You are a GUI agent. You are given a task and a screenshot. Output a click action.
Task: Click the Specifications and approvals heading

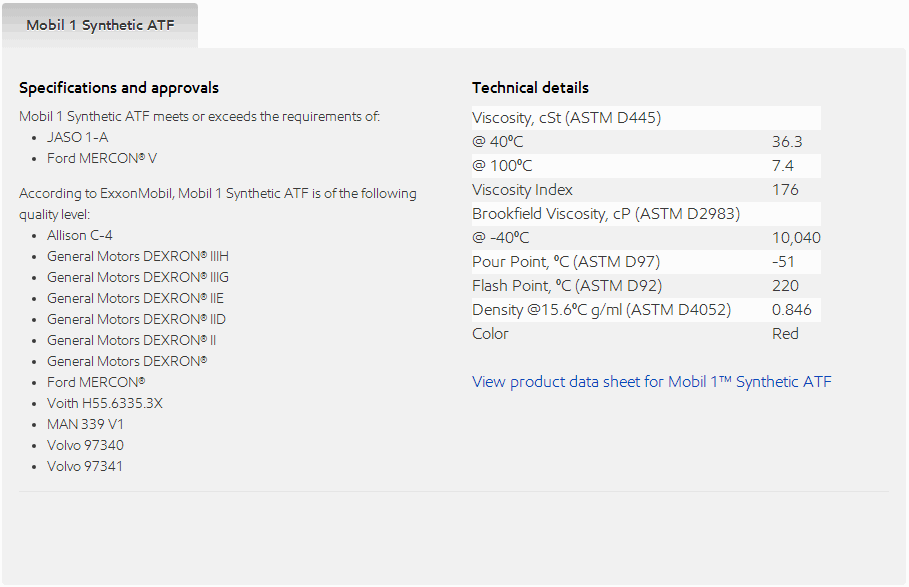point(119,87)
